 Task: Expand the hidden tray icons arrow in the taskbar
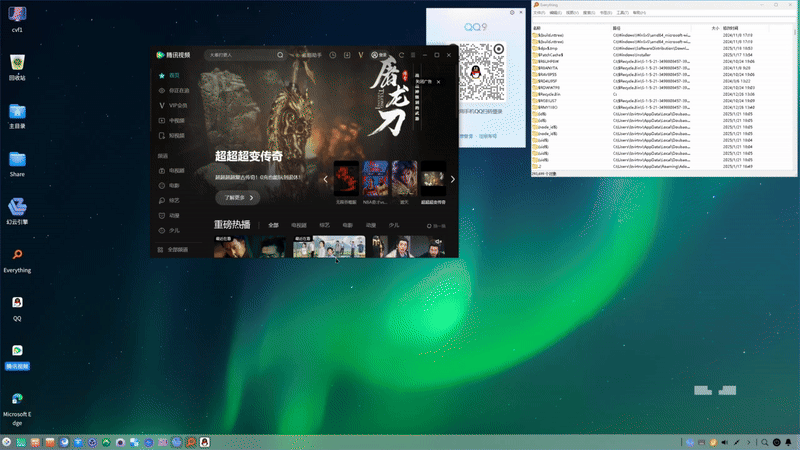click(x=749, y=442)
